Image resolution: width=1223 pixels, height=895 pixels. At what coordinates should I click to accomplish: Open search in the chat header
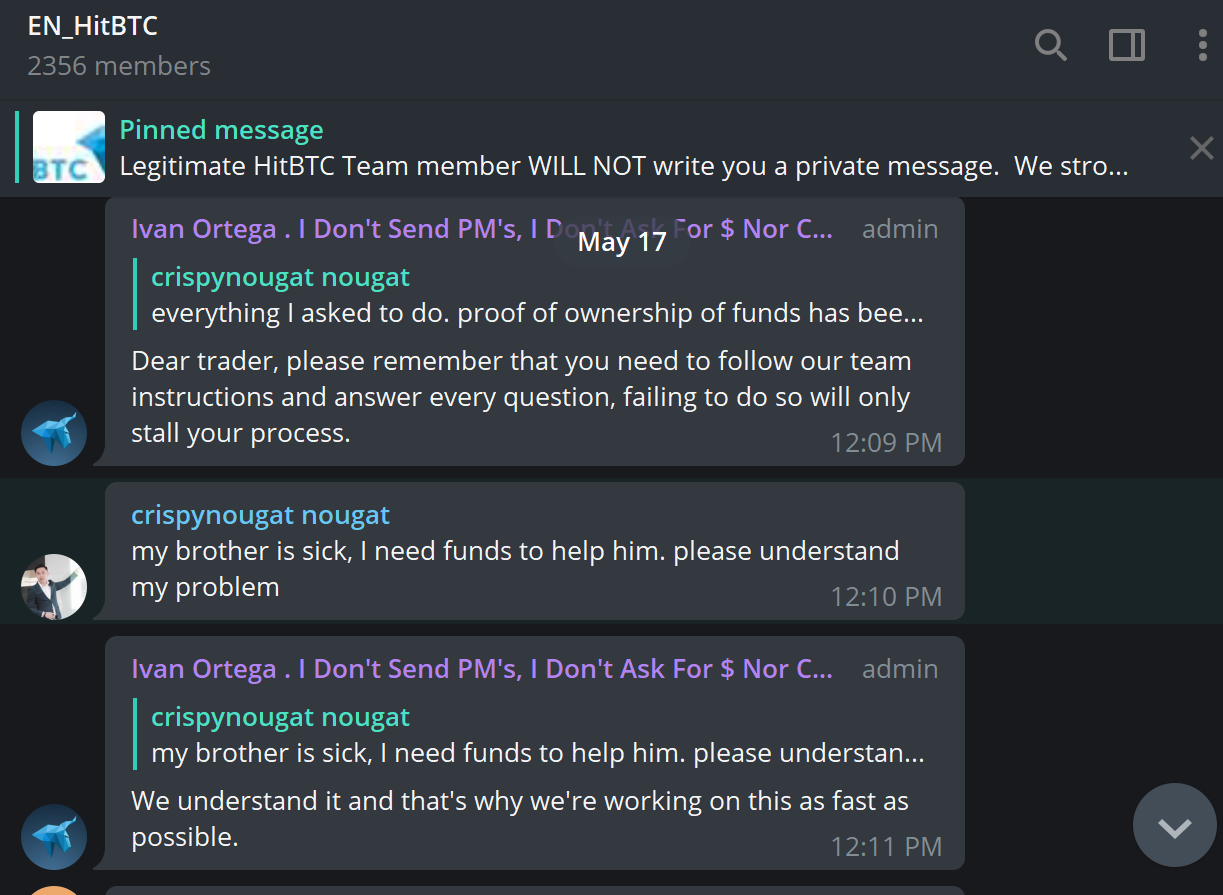(1050, 45)
